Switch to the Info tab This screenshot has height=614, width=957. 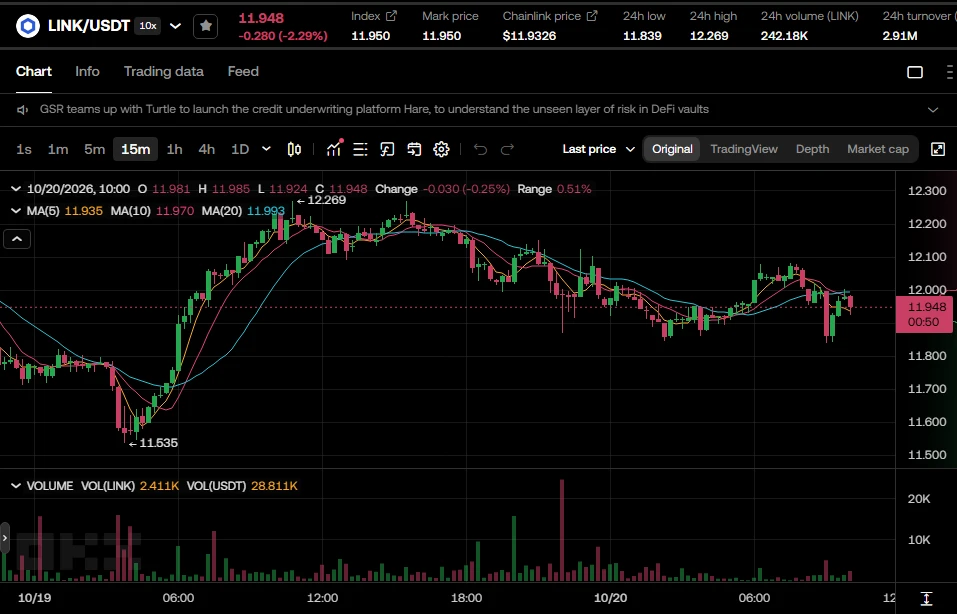[87, 71]
